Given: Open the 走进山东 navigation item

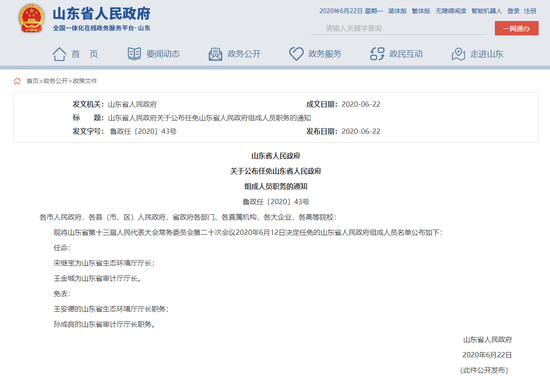Looking at the screenshot, I should pyautogui.click(x=487, y=54).
